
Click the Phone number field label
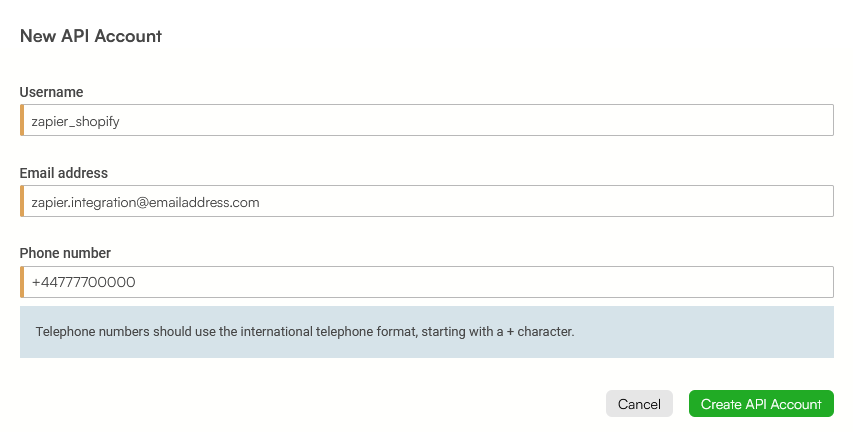pos(65,253)
